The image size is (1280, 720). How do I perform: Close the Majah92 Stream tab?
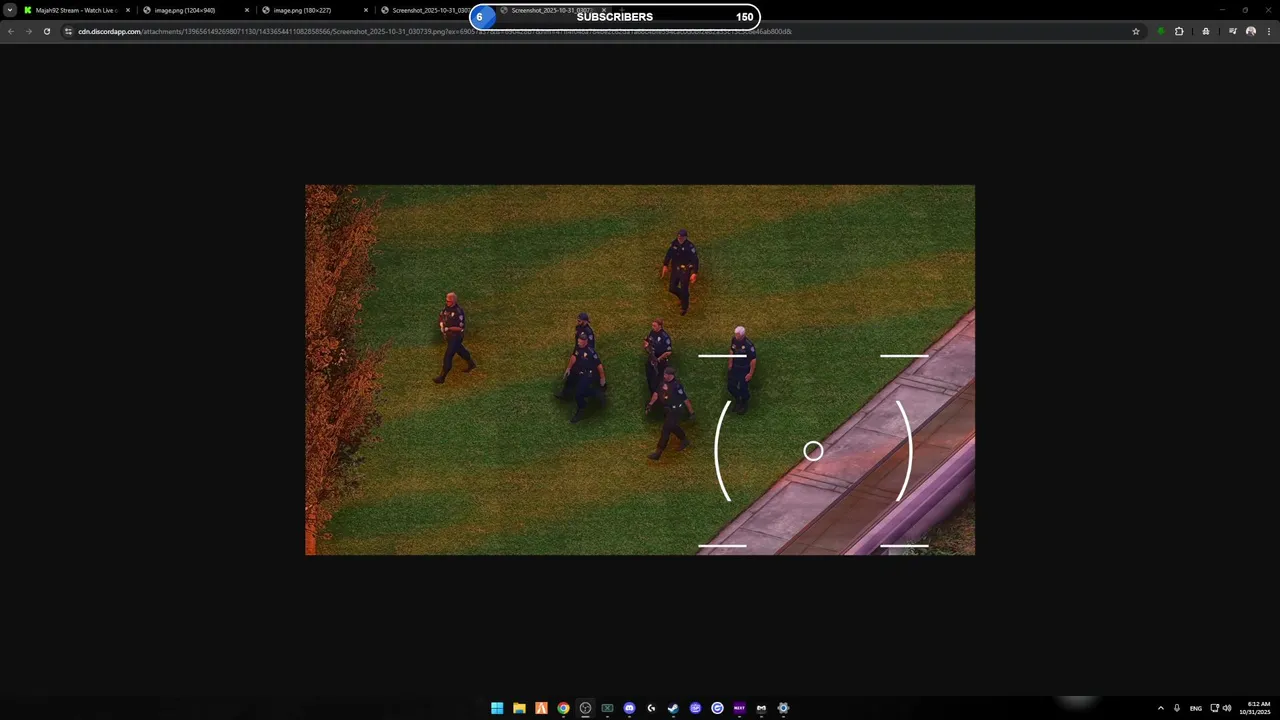point(128,10)
